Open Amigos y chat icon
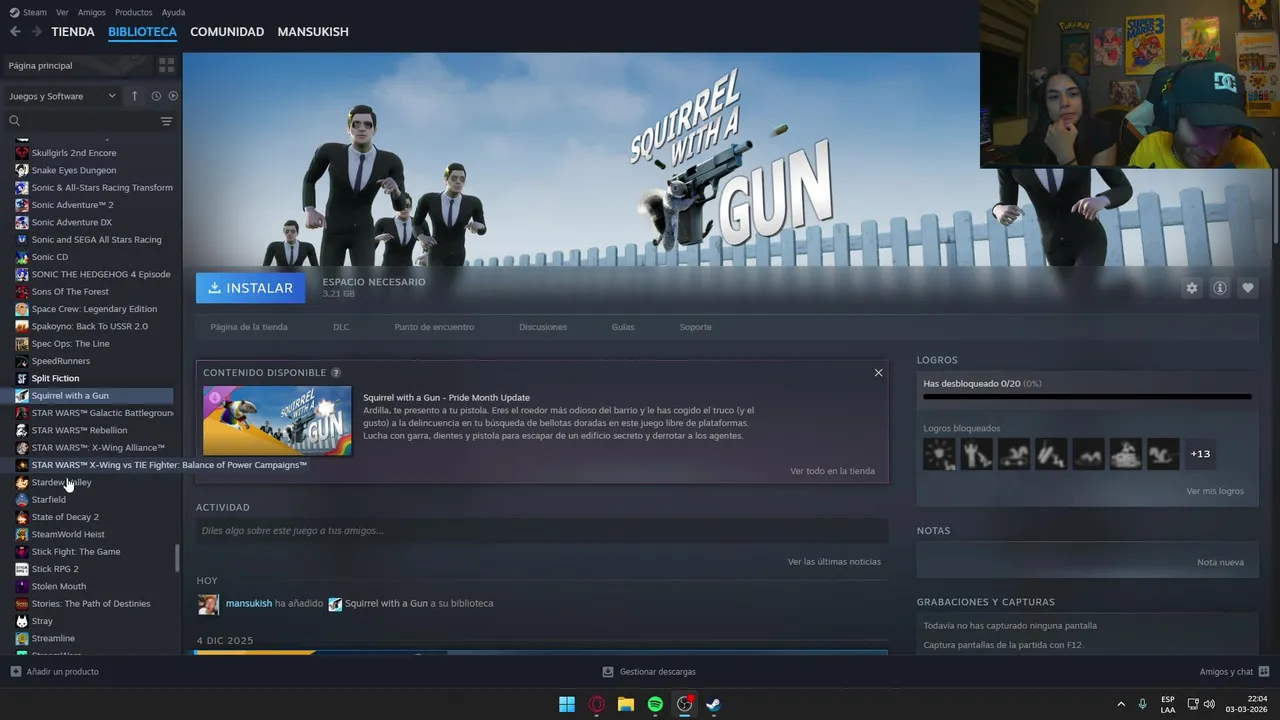The height and width of the screenshot is (720, 1280). pos(1263,672)
